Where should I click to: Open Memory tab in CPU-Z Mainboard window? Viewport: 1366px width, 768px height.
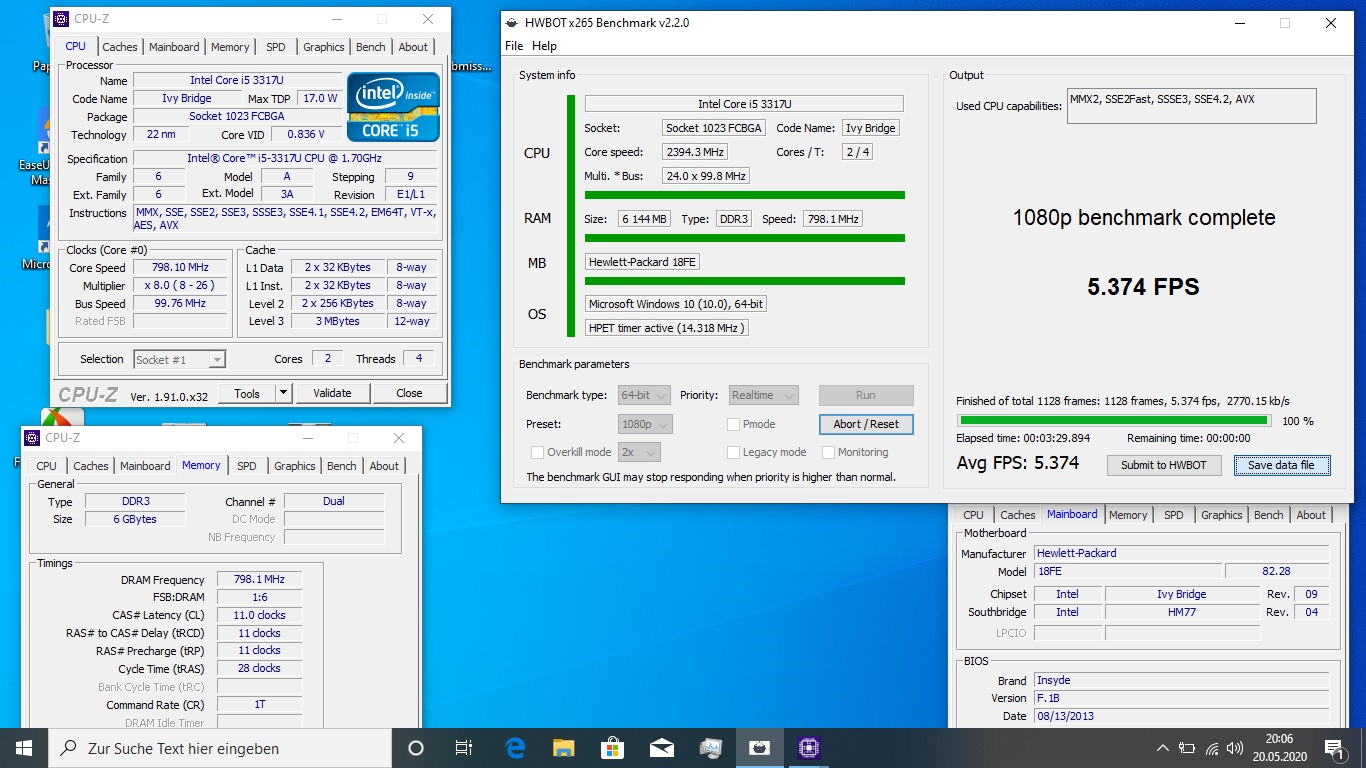1128,515
